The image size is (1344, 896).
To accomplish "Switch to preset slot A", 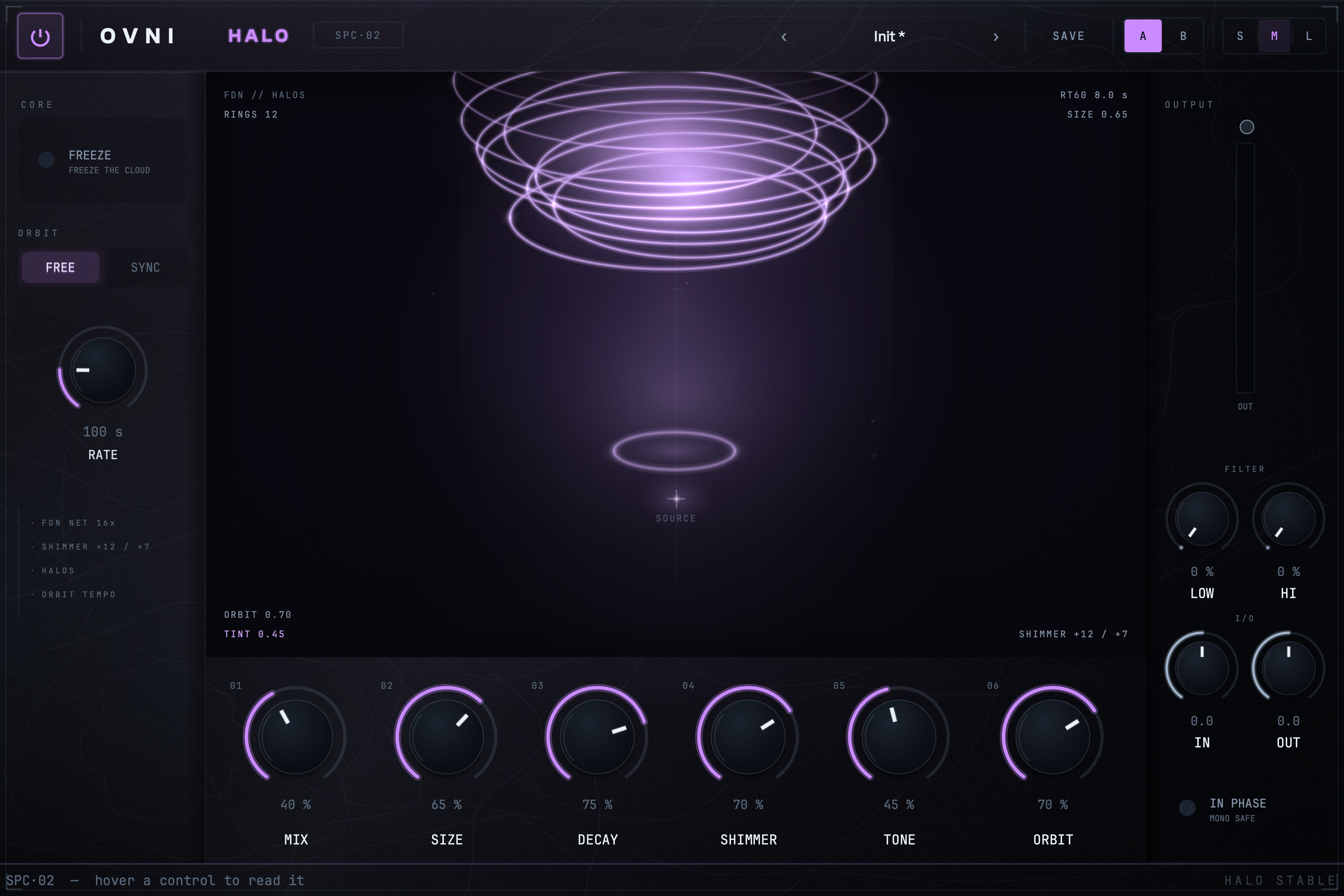I will coord(1143,36).
